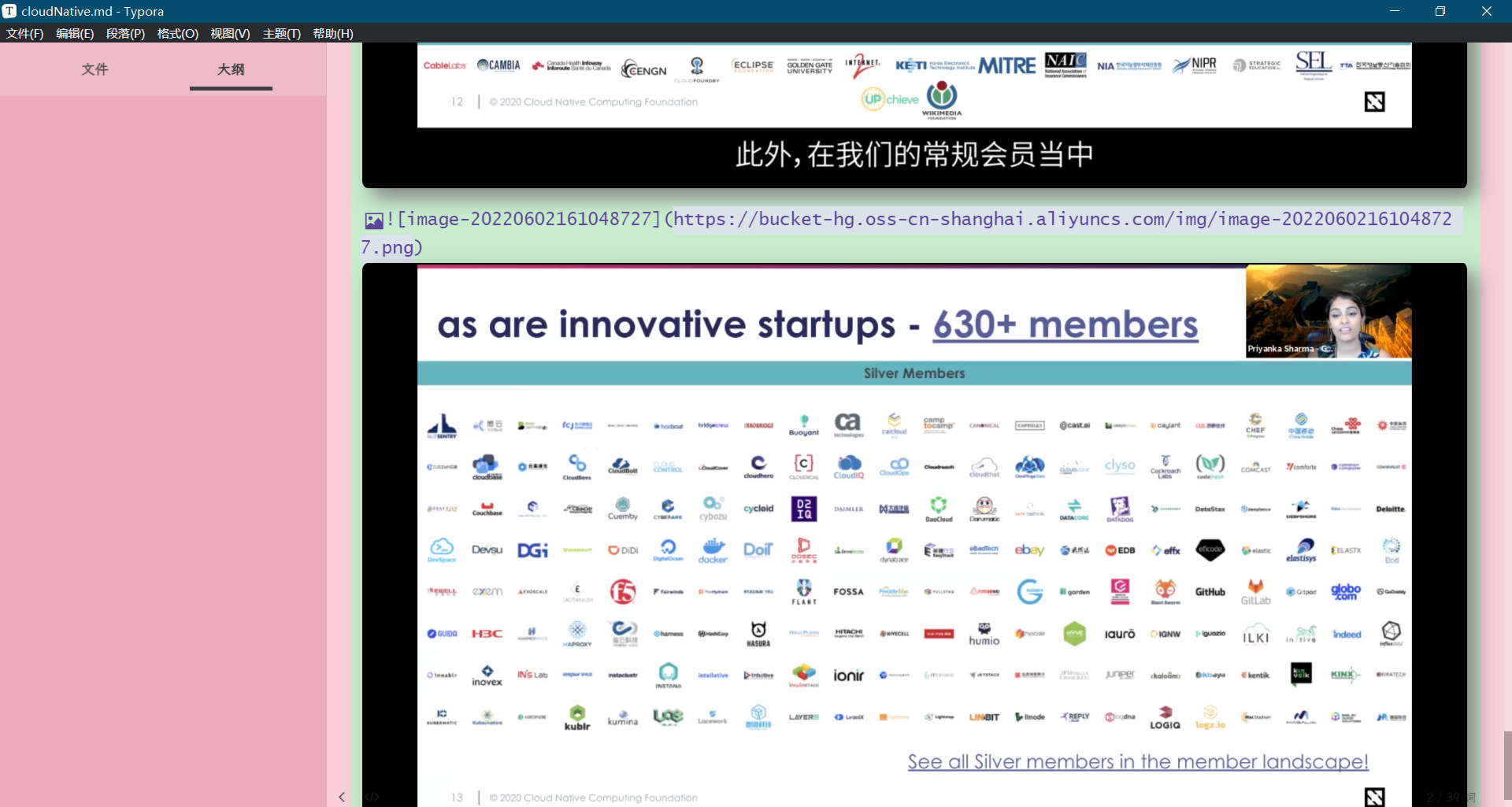Click the vertical scrollbar thumb
Image resolution: width=1512 pixels, height=807 pixels.
click(1507, 764)
